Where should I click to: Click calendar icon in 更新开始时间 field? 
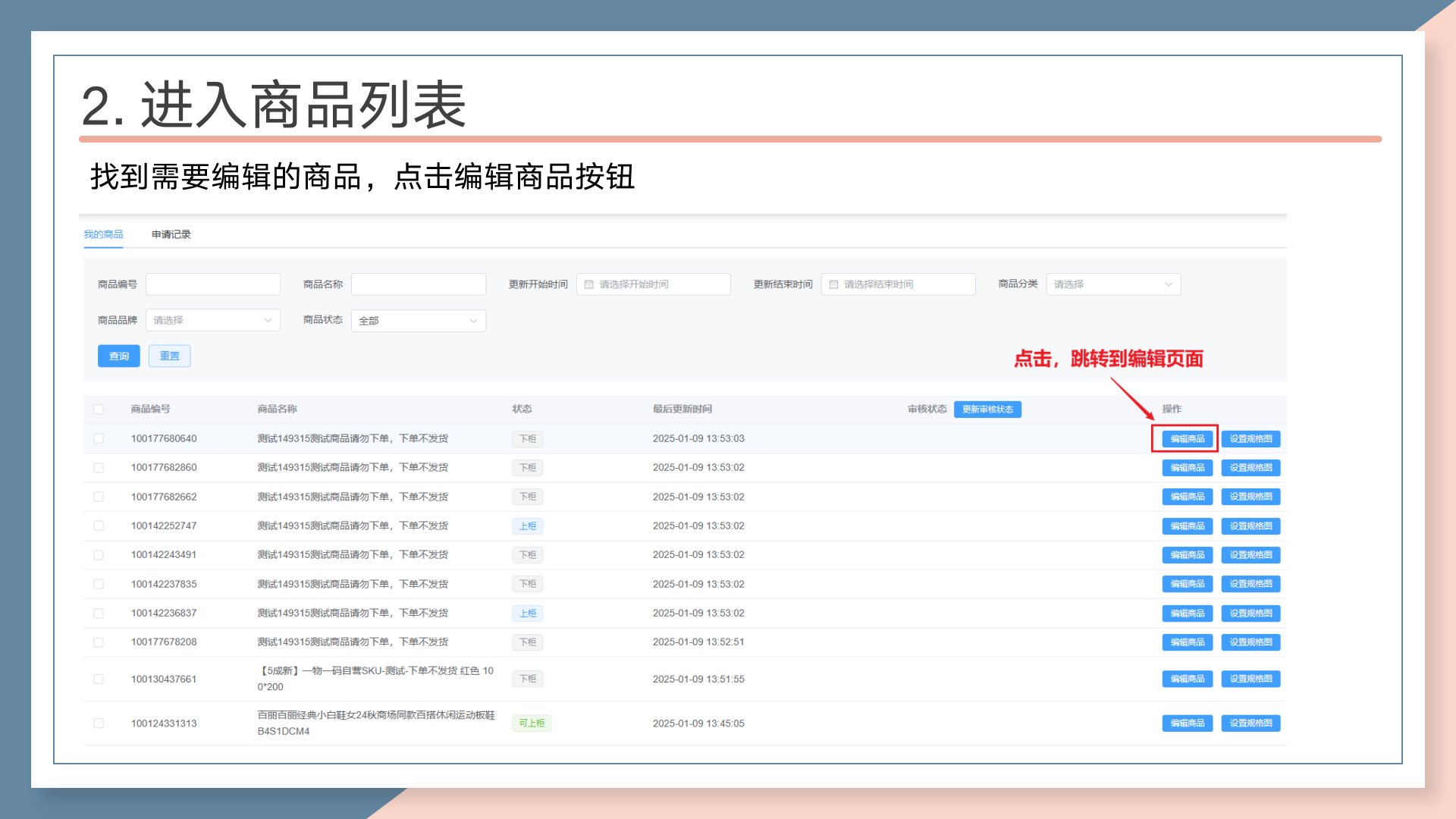tap(589, 284)
